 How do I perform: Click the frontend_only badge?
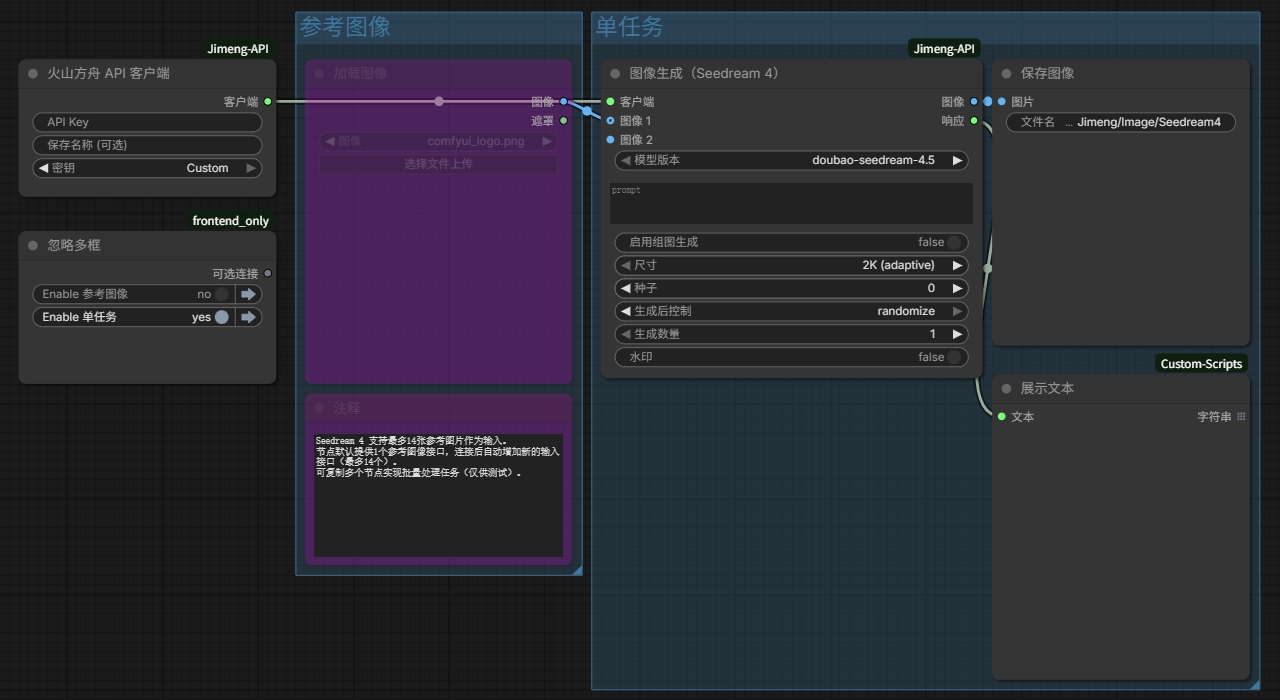231,220
